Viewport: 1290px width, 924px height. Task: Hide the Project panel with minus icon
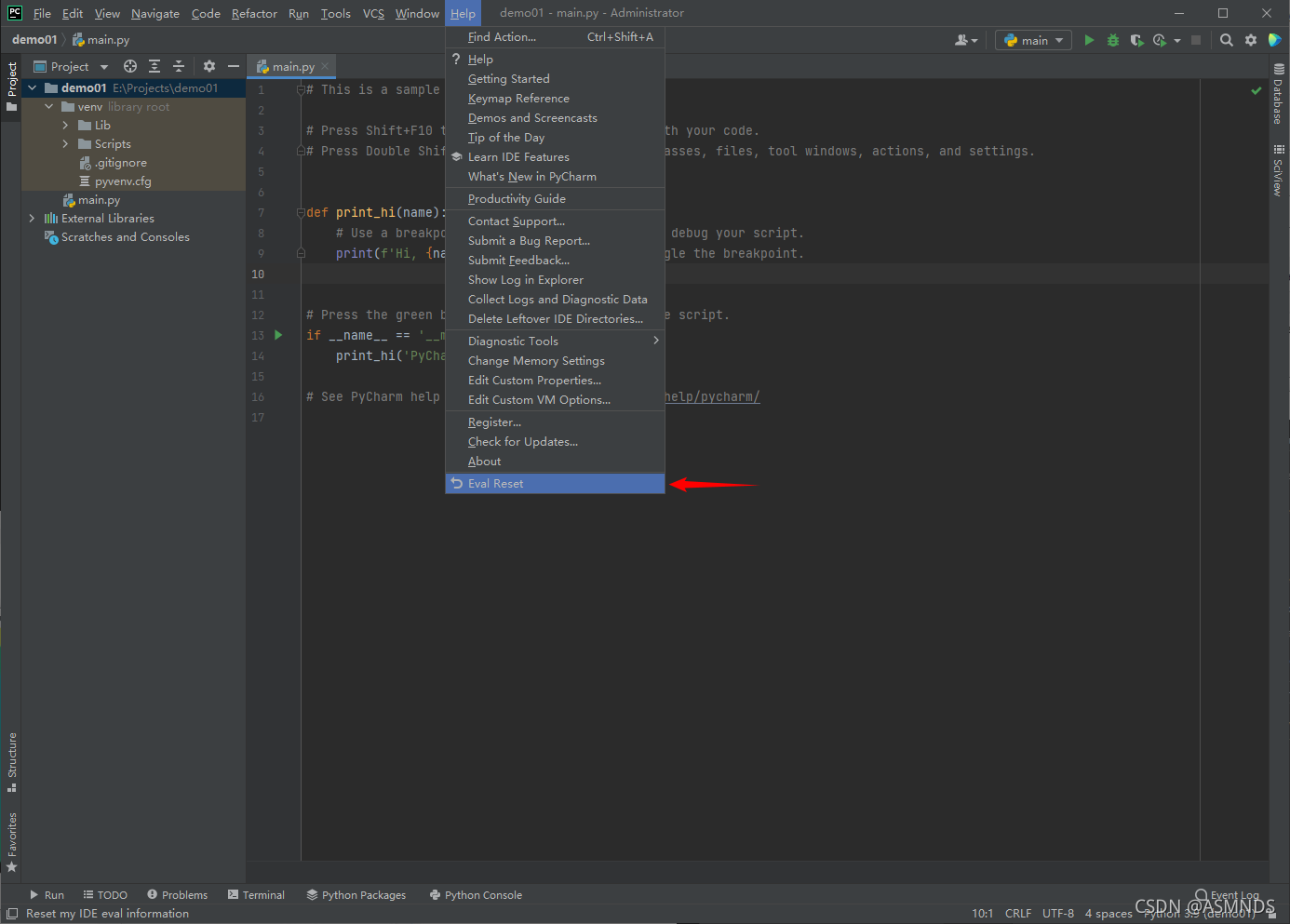coord(234,66)
